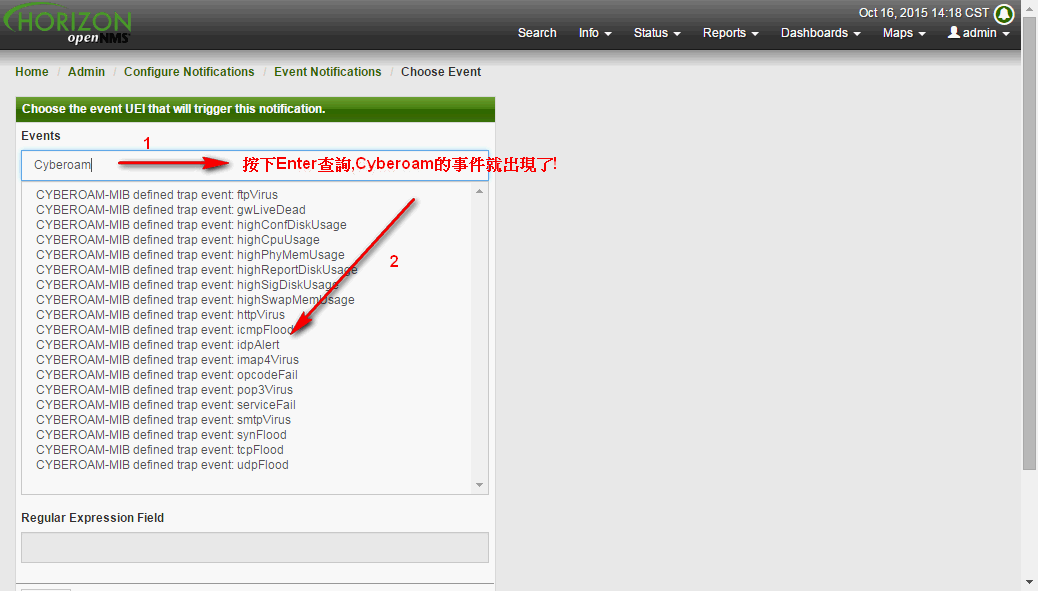Select the smtpVirus trap event
The height and width of the screenshot is (591, 1038).
click(164, 420)
